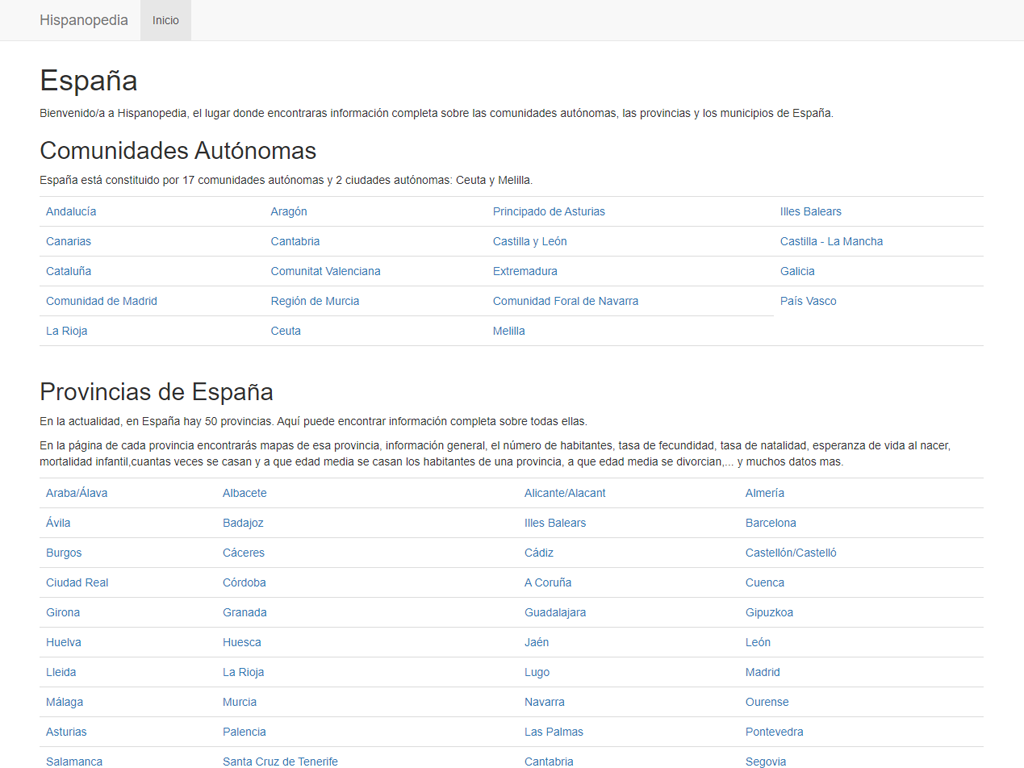This screenshot has height=768, width=1024.
Task: Open the Lleida province link
Action: coord(61,674)
